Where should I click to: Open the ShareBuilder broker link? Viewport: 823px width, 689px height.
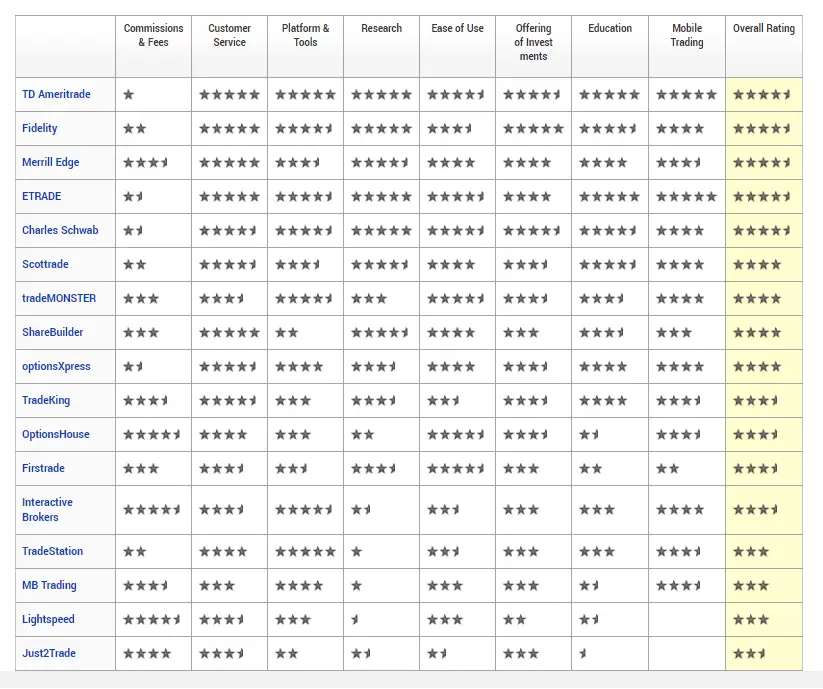49,332
